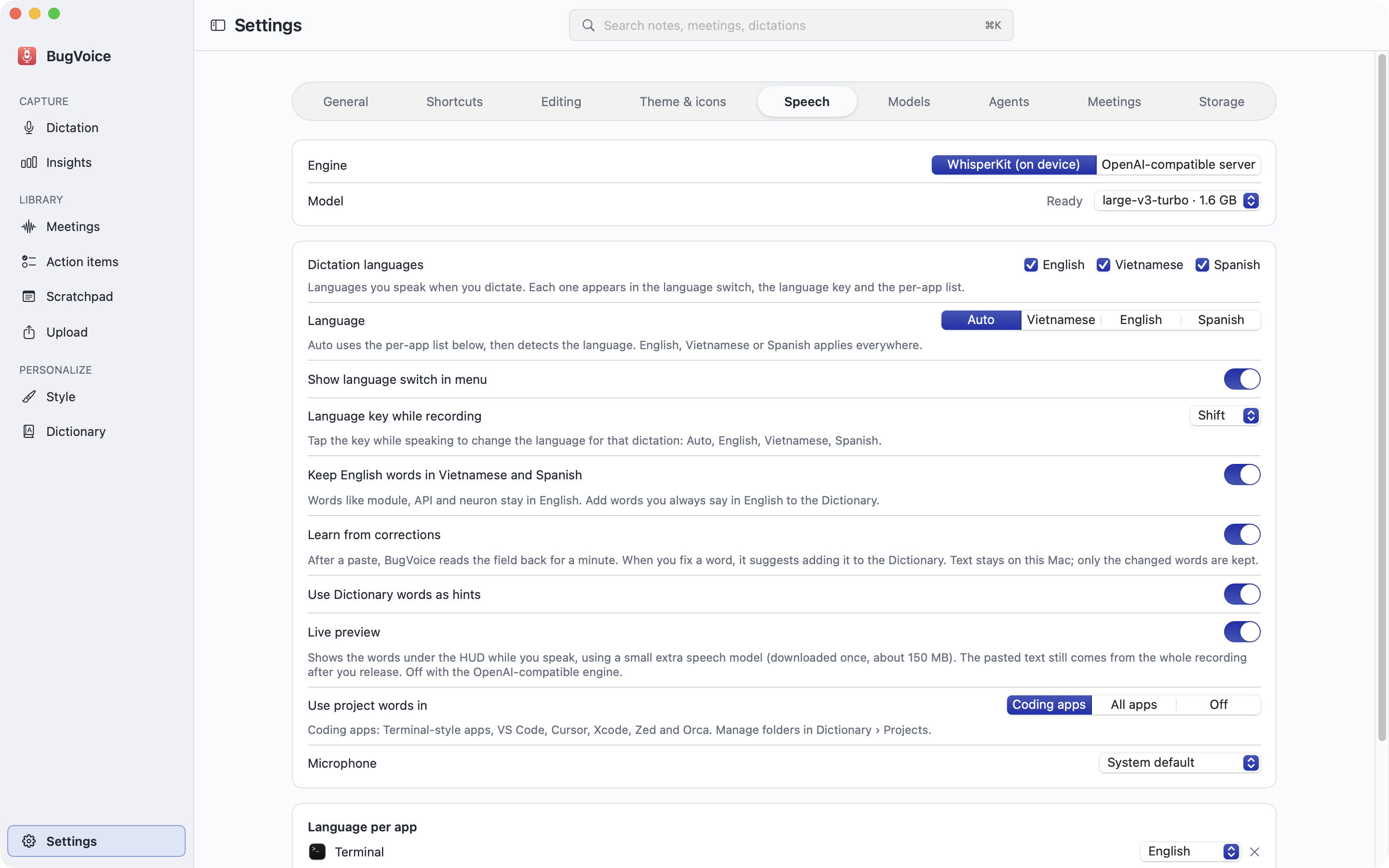Open Dictionary via book icon
Screen dimensions: 1389x868
click(29, 431)
